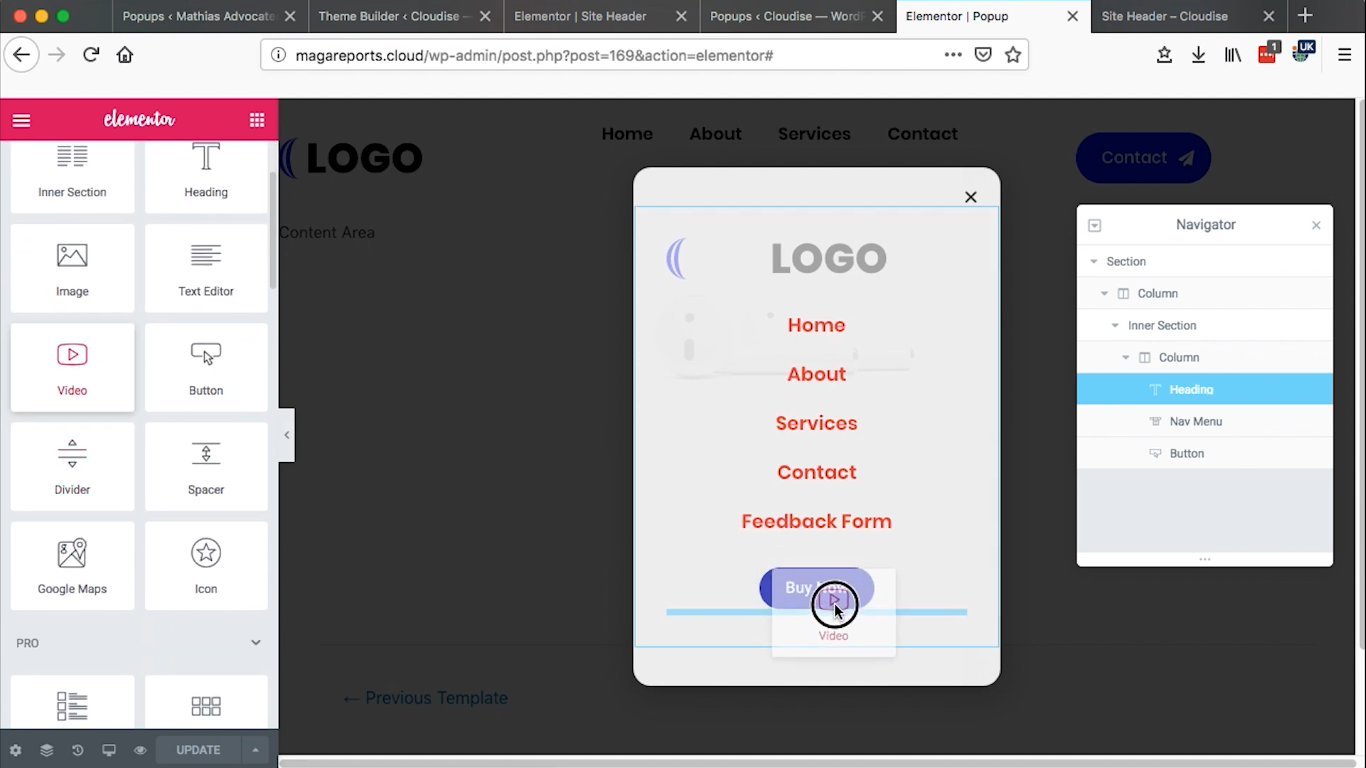Viewport: 1366px width, 768px height.
Task: Open the Elementor hamburger menu
Action: [x=21, y=120]
